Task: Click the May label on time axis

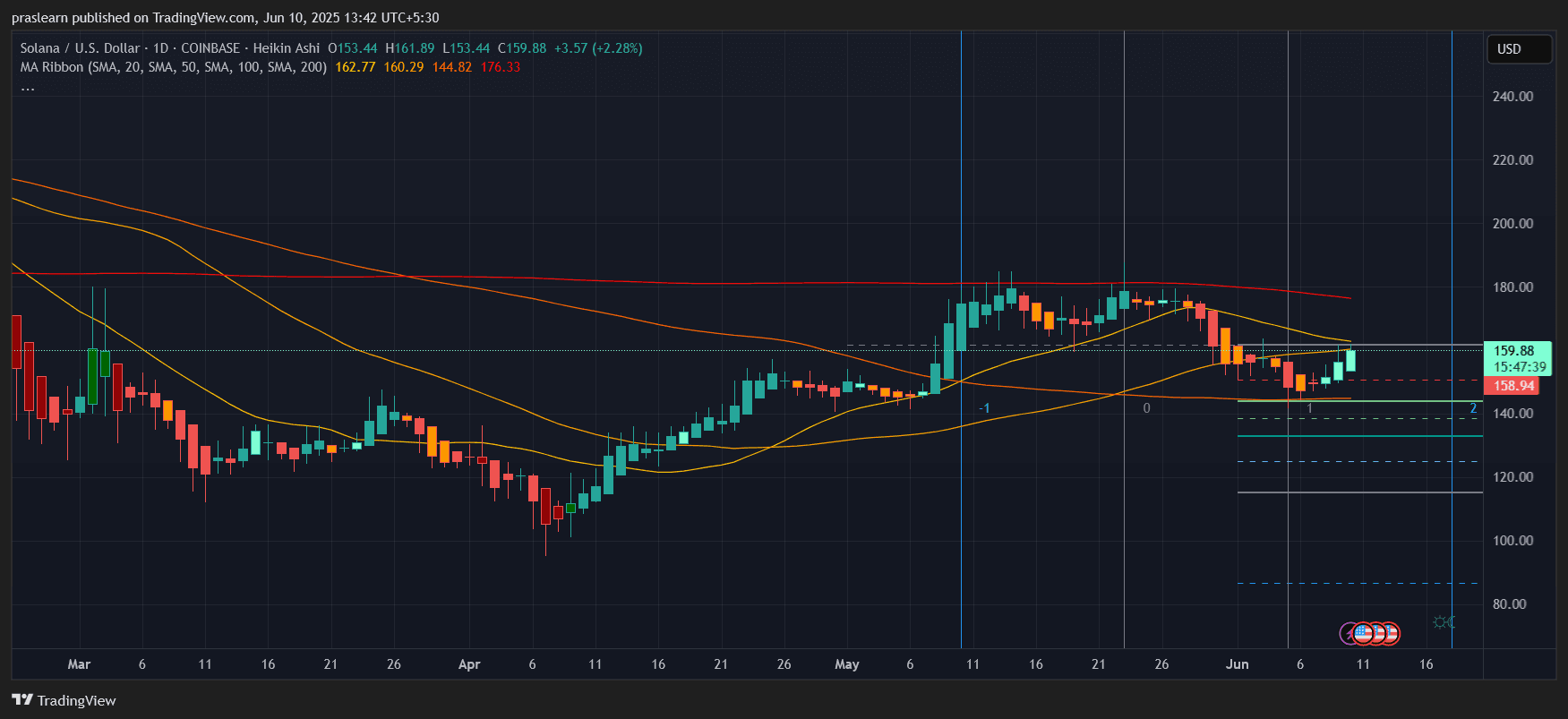Action: click(x=846, y=664)
